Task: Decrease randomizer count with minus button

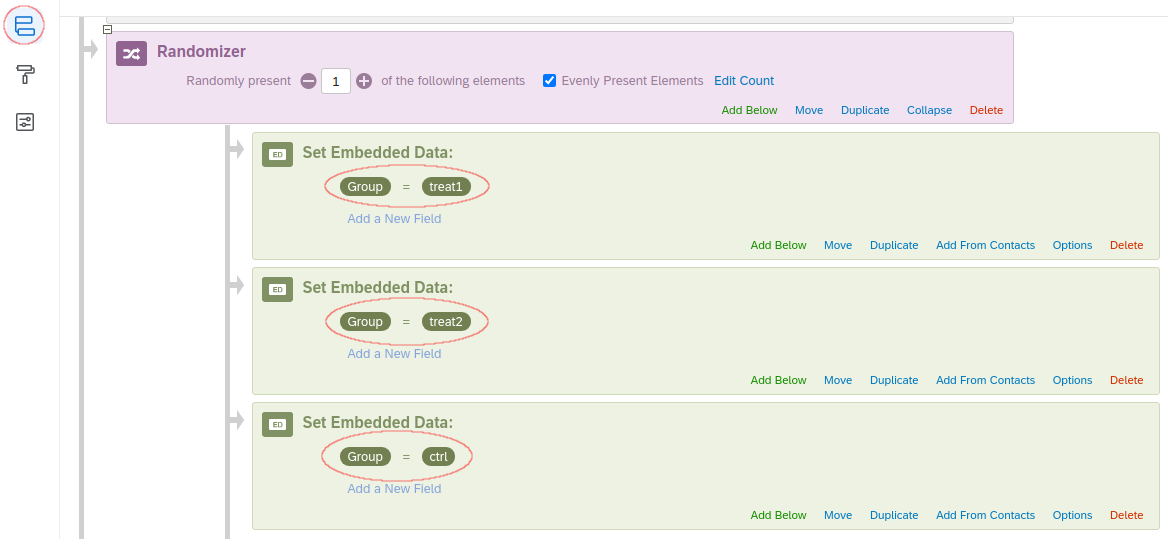Action: click(x=308, y=81)
